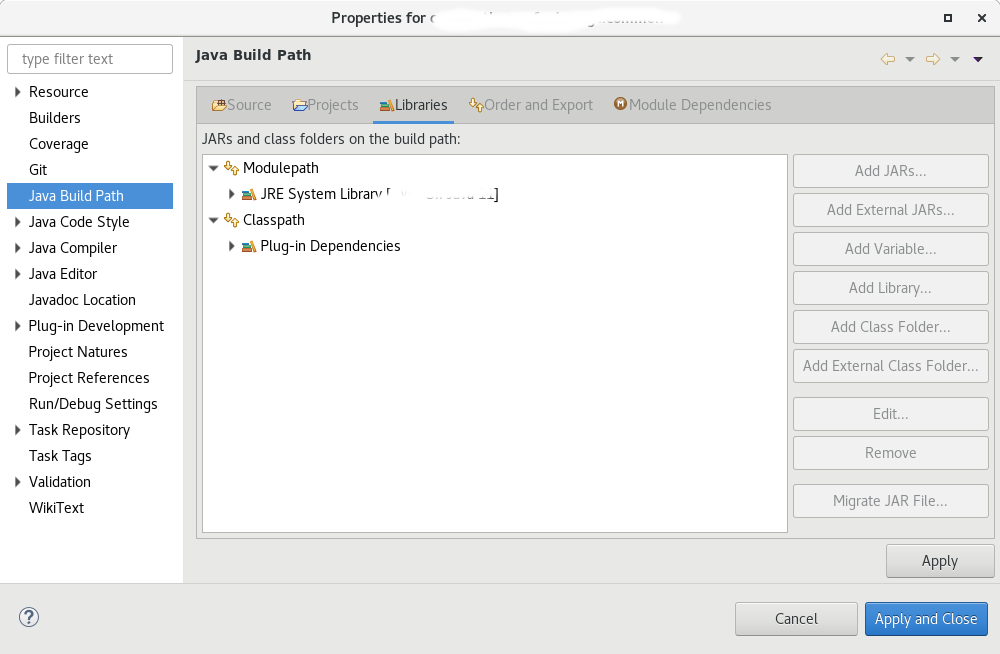This screenshot has width=1000, height=654.
Task: Select Builders in the properties list
Action: pyautogui.click(x=55, y=118)
